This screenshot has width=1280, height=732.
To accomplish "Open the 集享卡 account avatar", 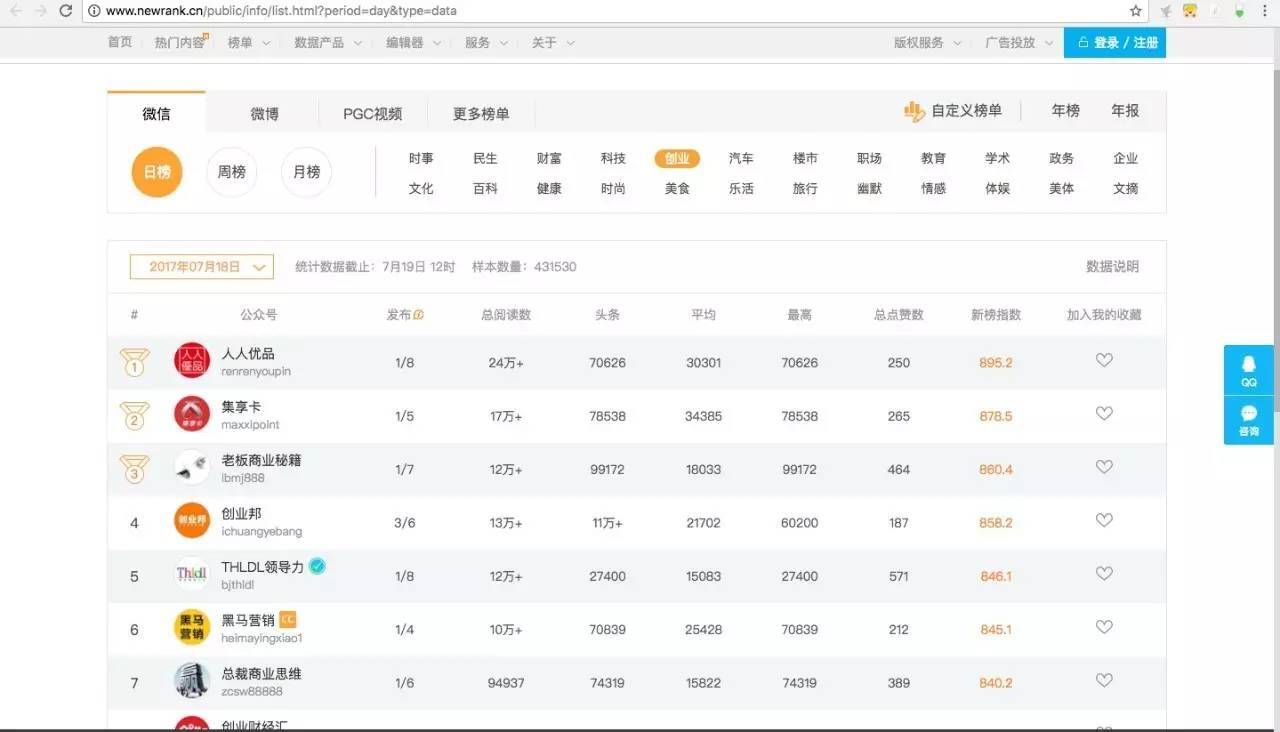I will 192,414.
